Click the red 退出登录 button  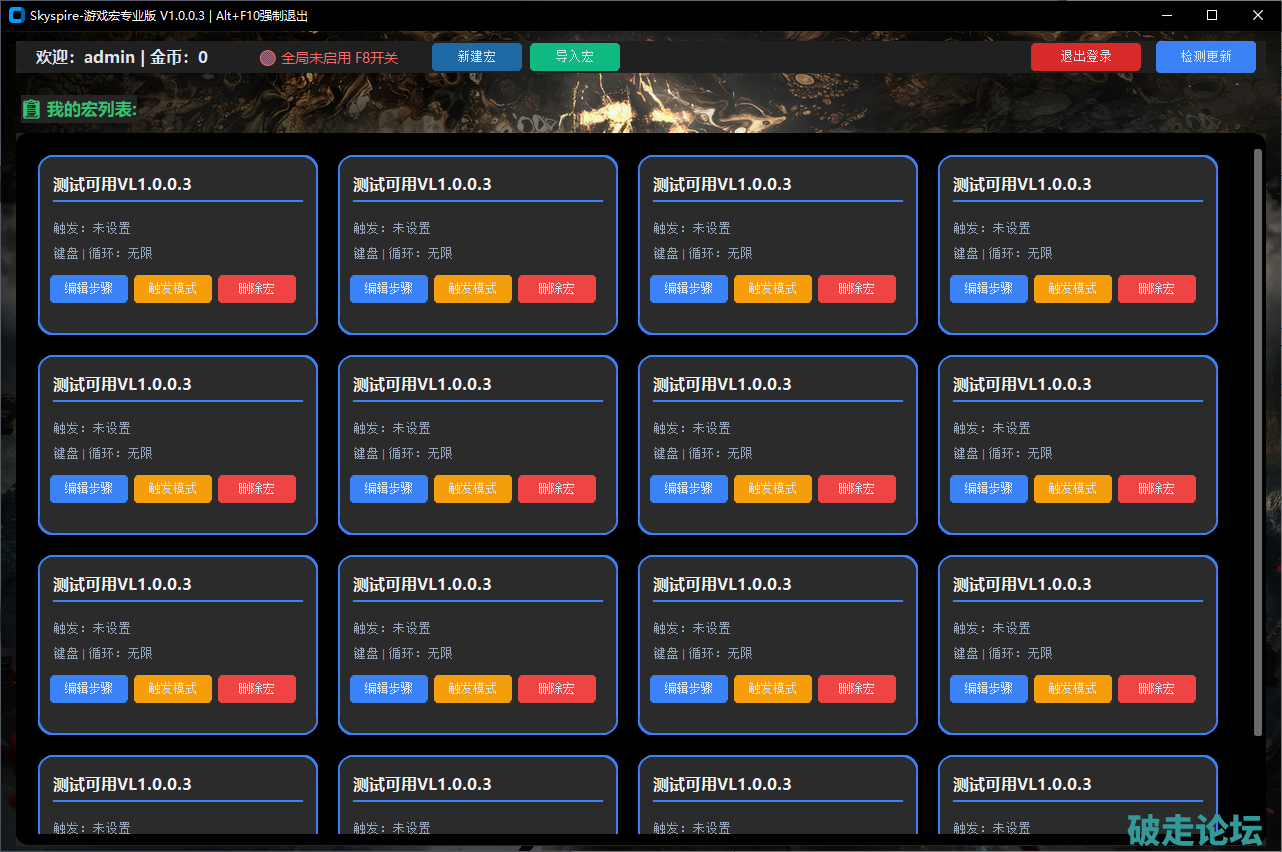tap(1085, 57)
